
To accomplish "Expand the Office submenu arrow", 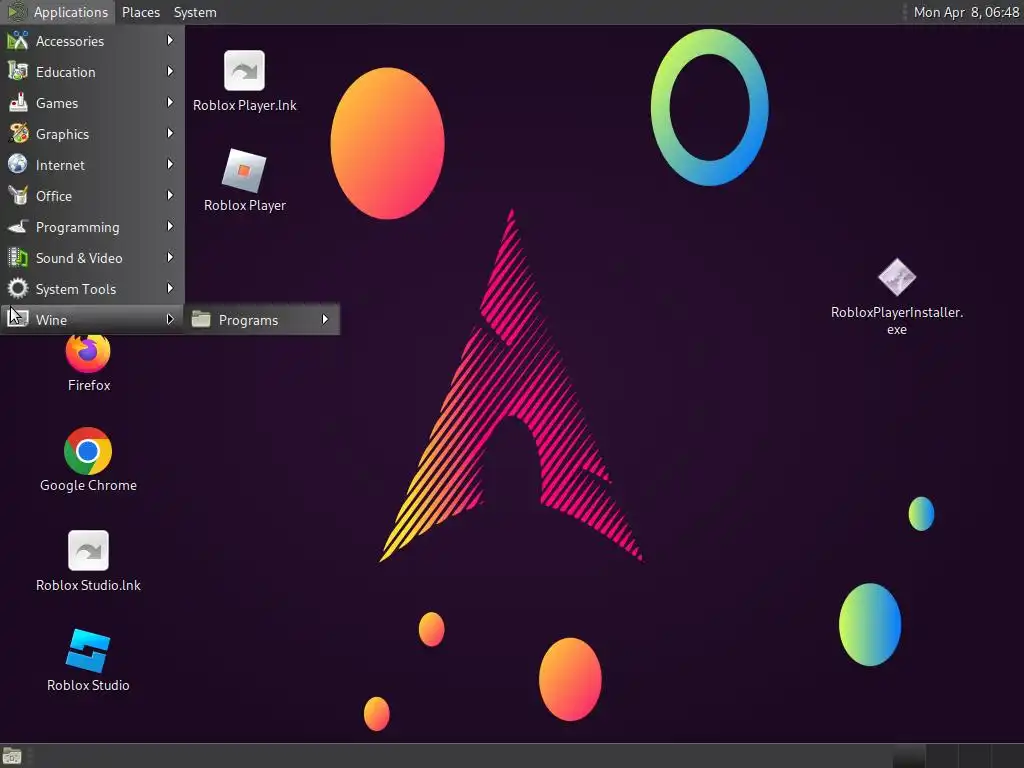I will (x=170, y=195).
